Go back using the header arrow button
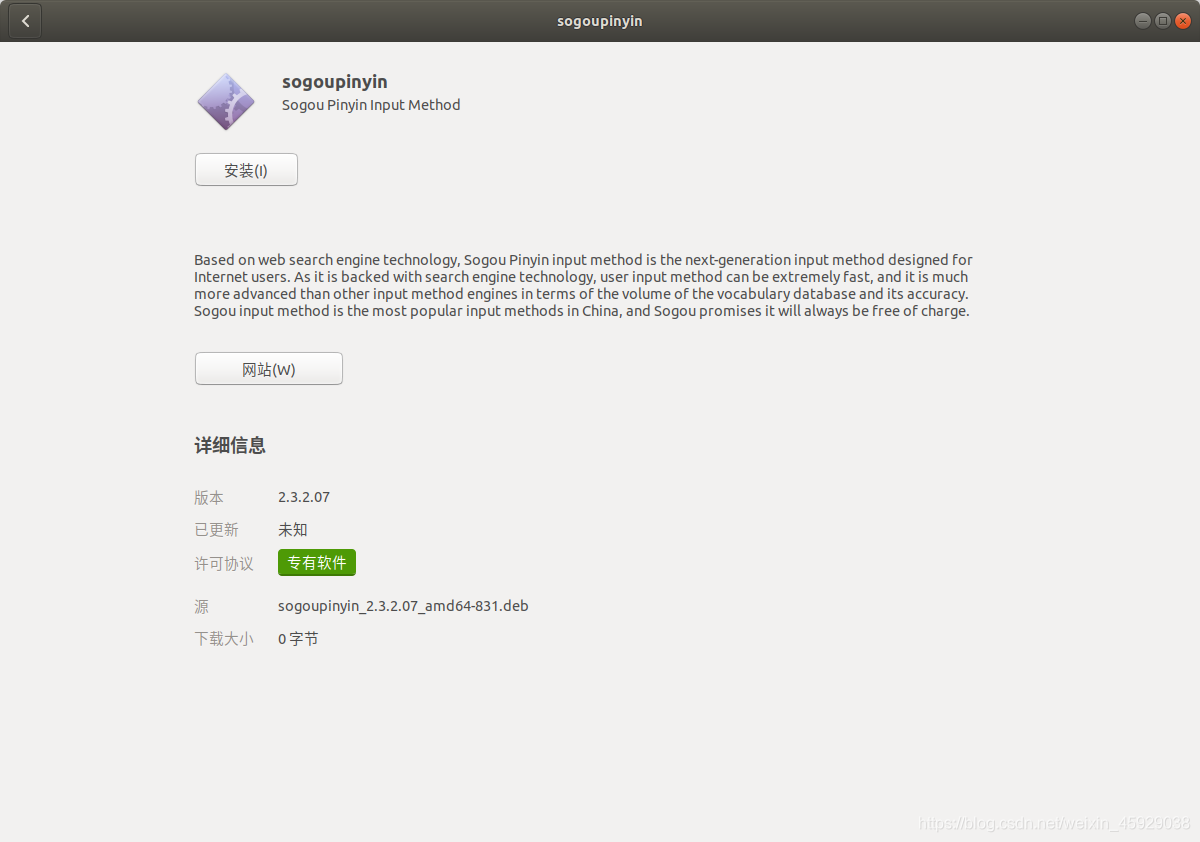Image resolution: width=1200 pixels, height=842 pixels. tap(25, 21)
